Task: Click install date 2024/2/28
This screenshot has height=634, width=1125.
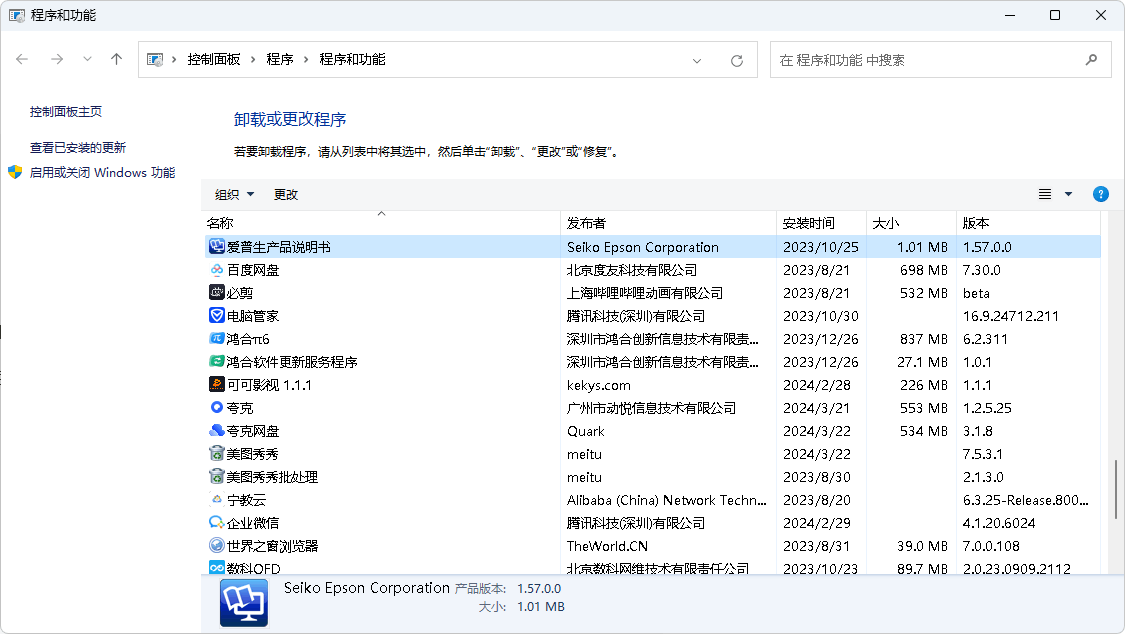Action: [x=816, y=385]
